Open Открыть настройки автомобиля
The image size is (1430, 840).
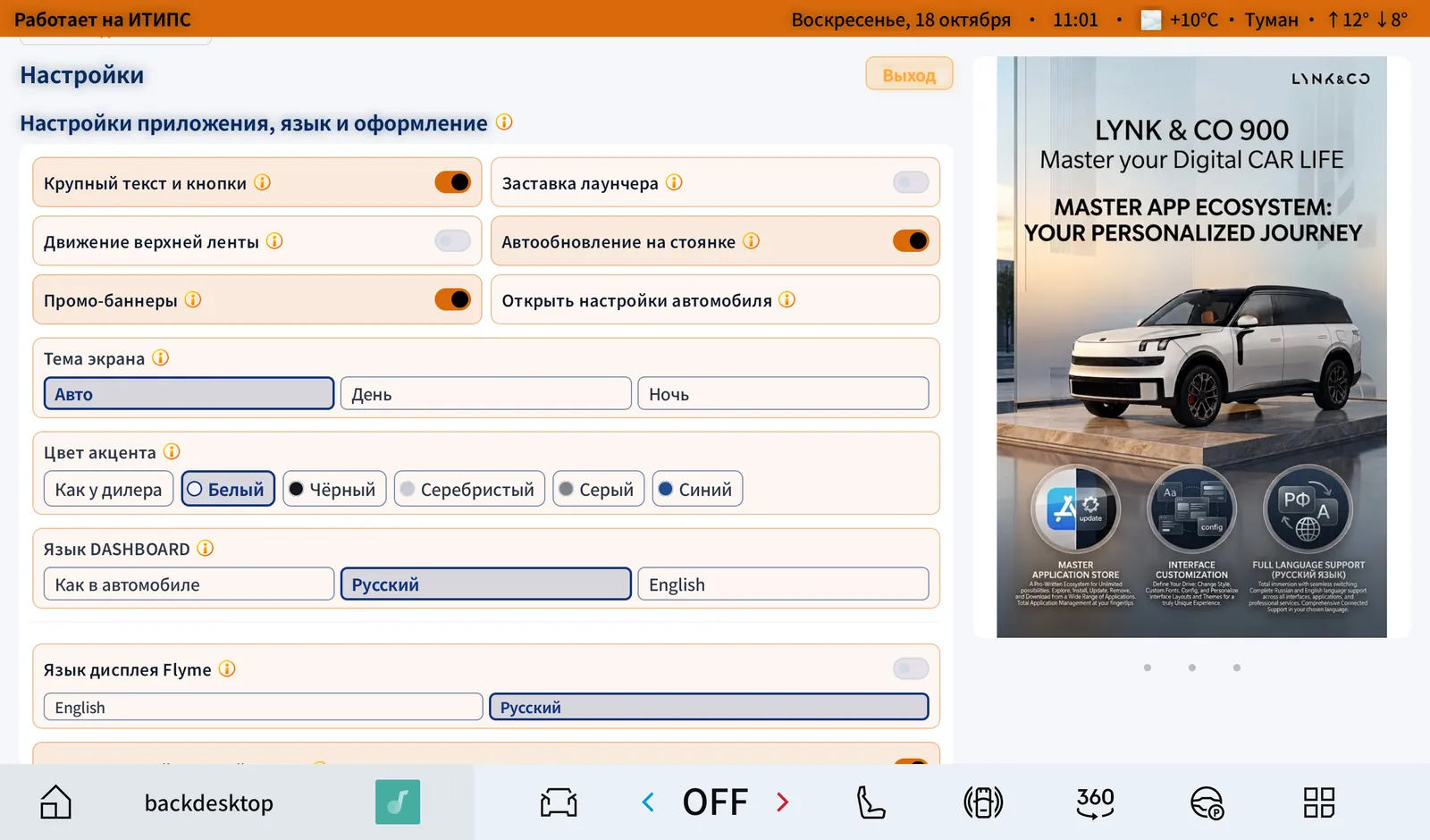(715, 300)
